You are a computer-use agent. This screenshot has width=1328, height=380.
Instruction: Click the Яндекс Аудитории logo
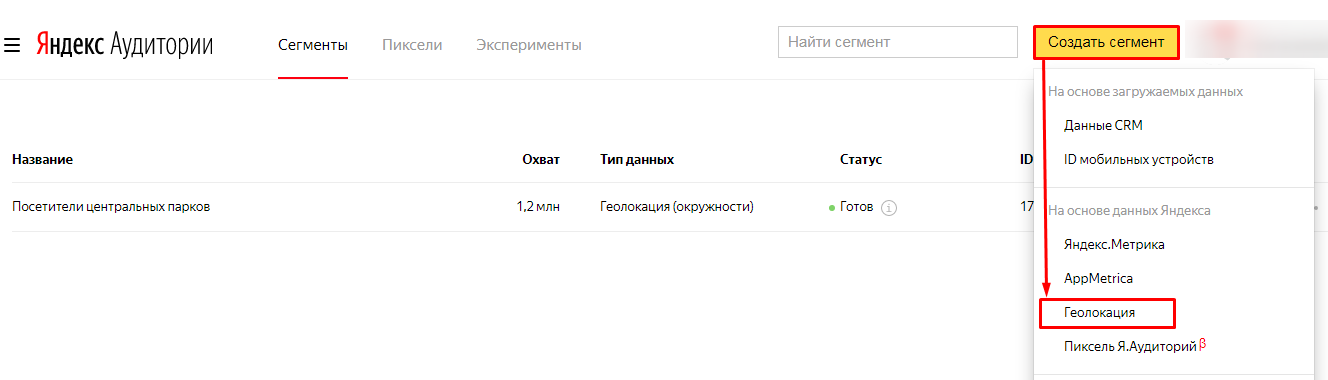(x=125, y=44)
